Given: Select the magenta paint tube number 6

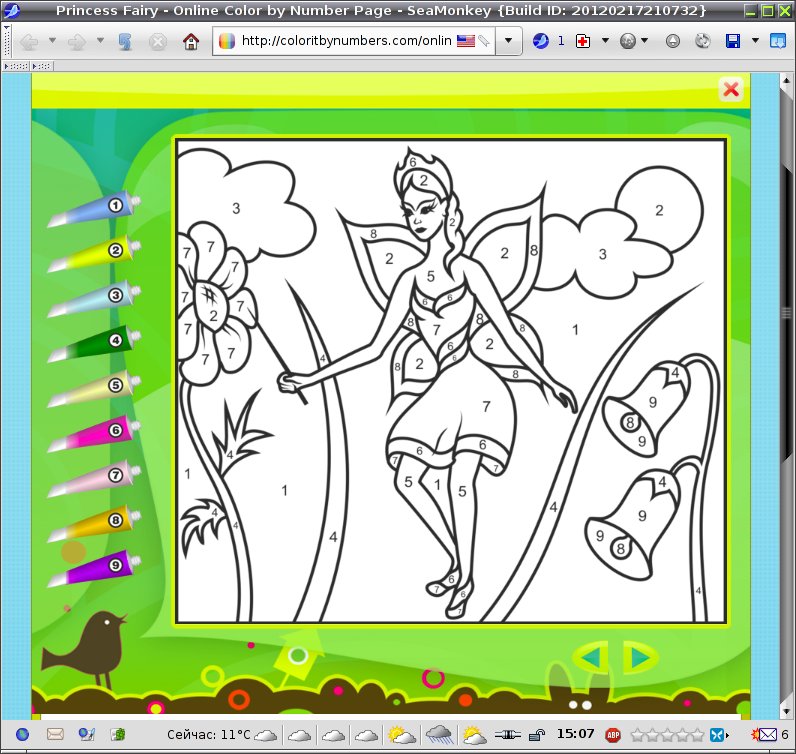Looking at the screenshot, I should (x=94, y=435).
